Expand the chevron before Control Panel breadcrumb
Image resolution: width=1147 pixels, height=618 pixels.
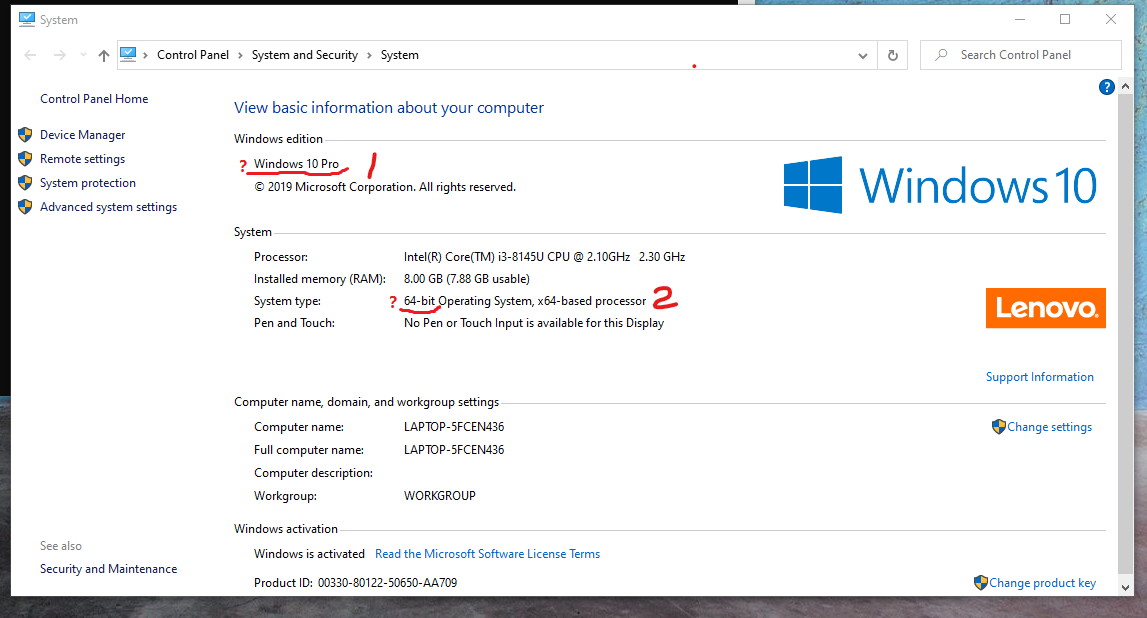pos(146,56)
